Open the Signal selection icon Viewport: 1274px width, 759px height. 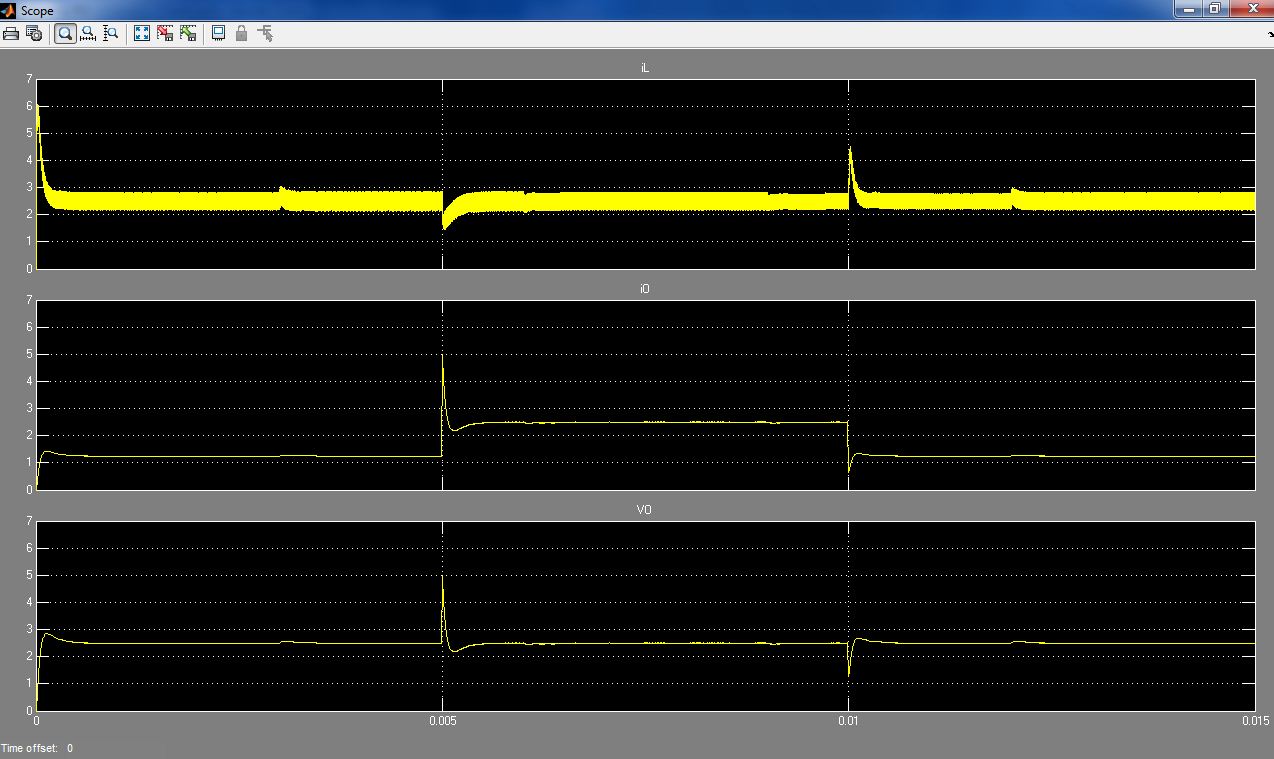(265, 33)
